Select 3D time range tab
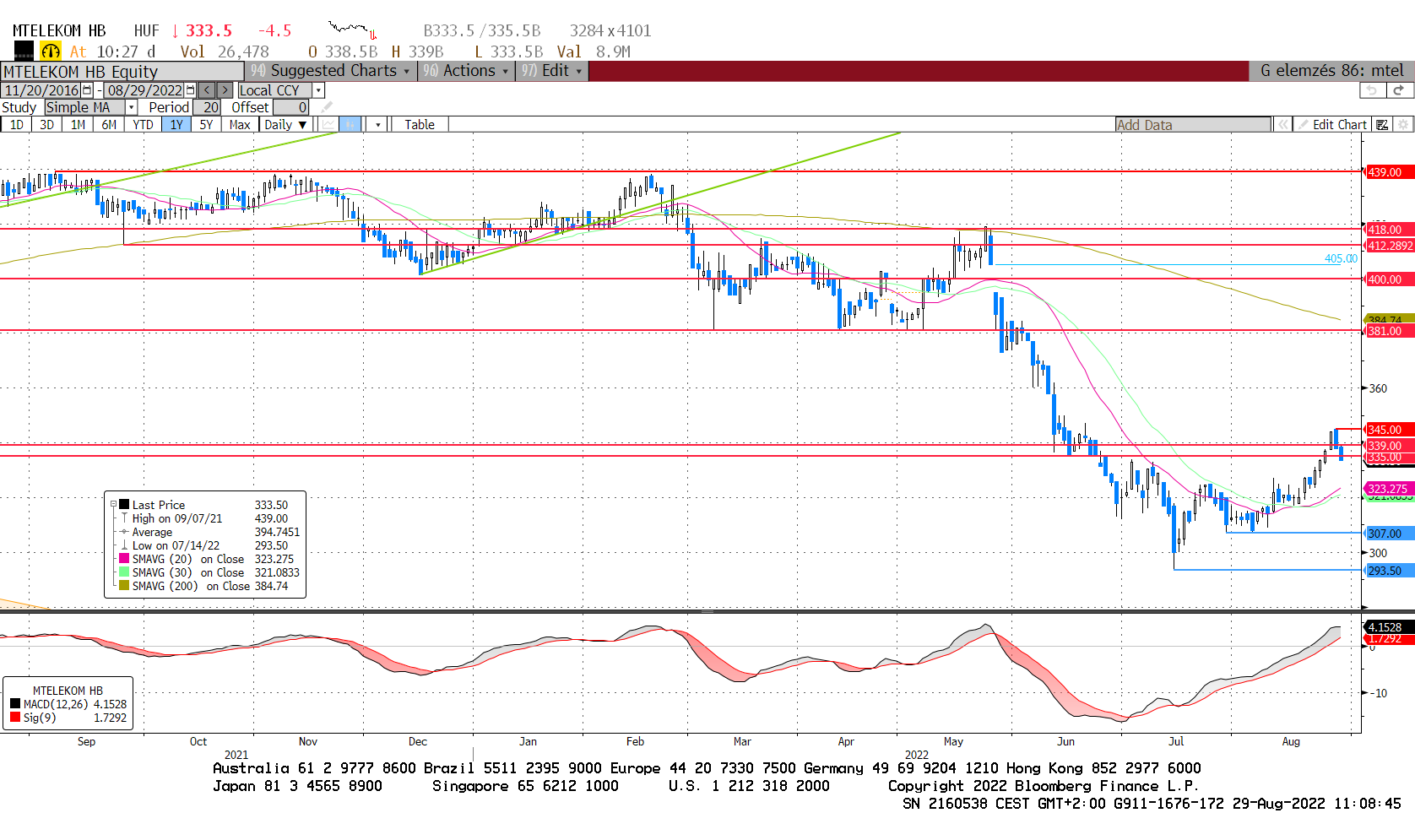The width and height of the screenshot is (1415, 840). [x=46, y=125]
